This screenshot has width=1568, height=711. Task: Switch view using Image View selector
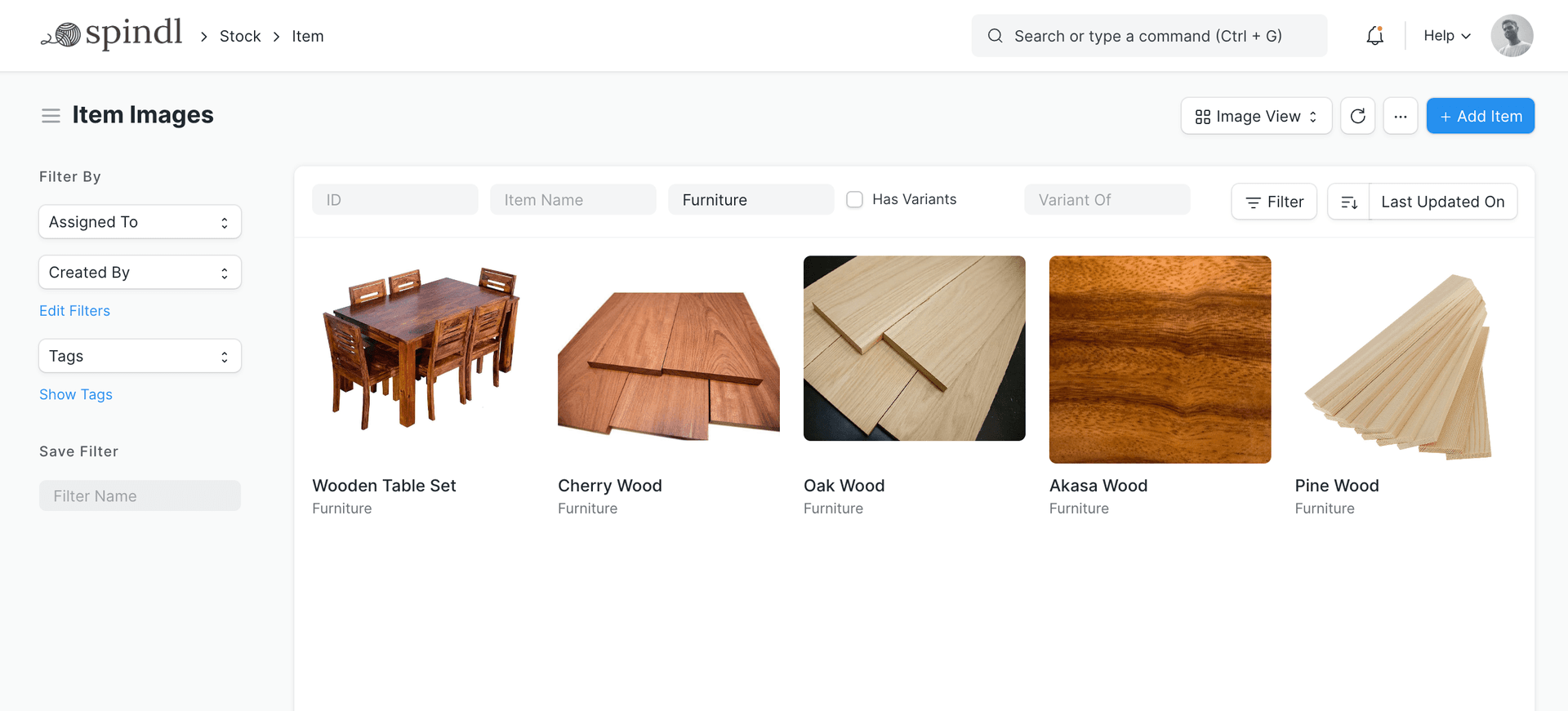pyautogui.click(x=1255, y=116)
